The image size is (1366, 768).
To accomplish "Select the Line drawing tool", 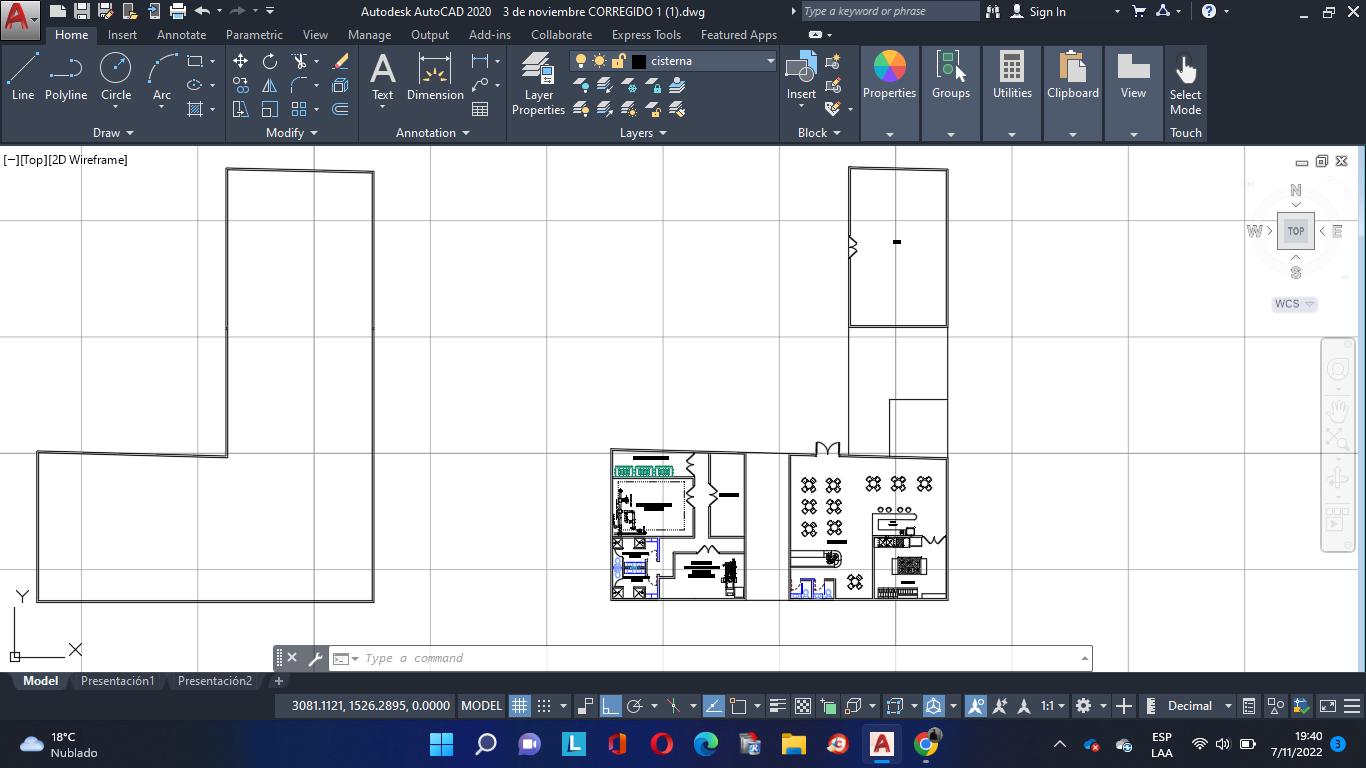I will click(x=23, y=78).
